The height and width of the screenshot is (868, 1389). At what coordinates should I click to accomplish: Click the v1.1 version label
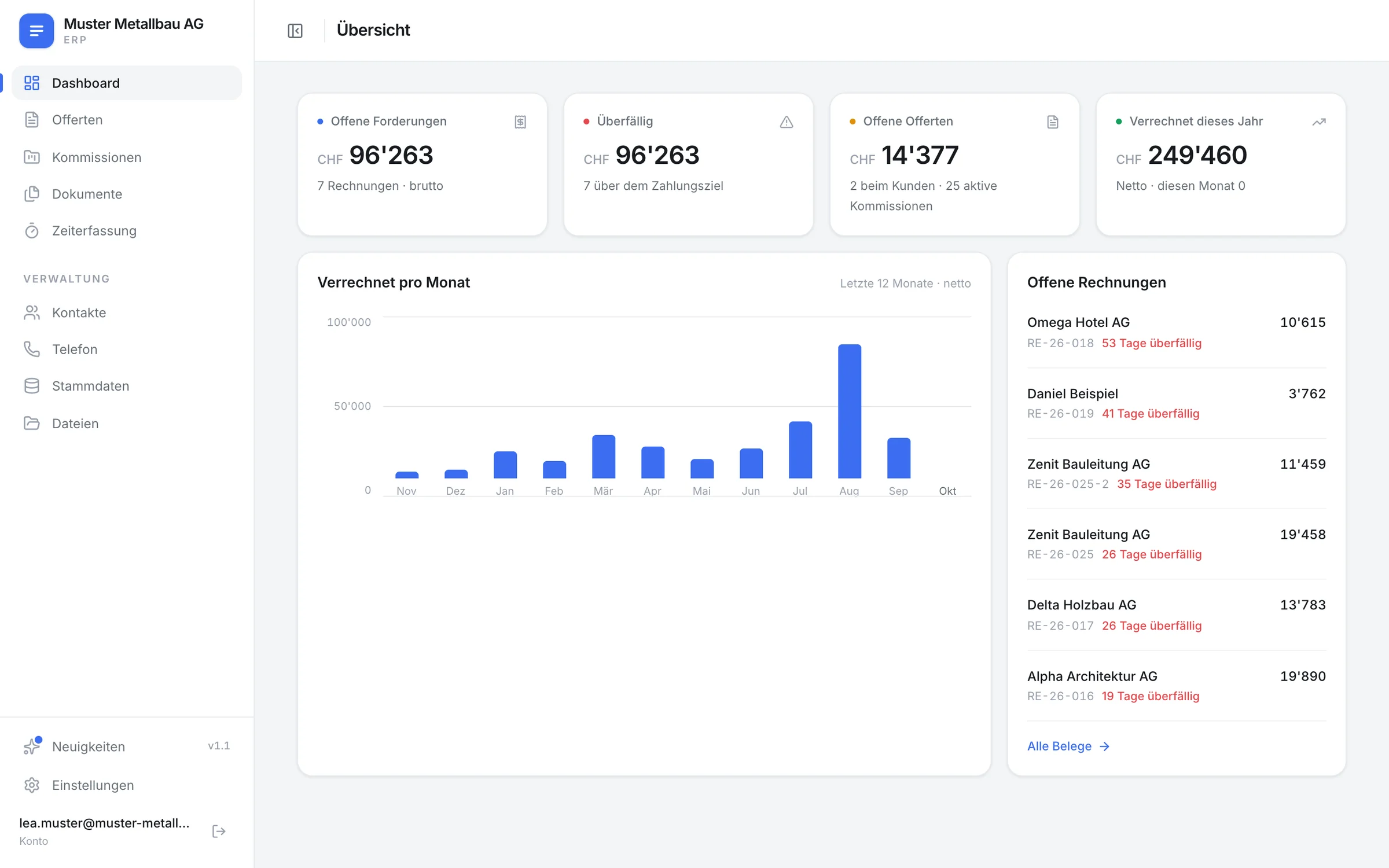[x=219, y=746]
